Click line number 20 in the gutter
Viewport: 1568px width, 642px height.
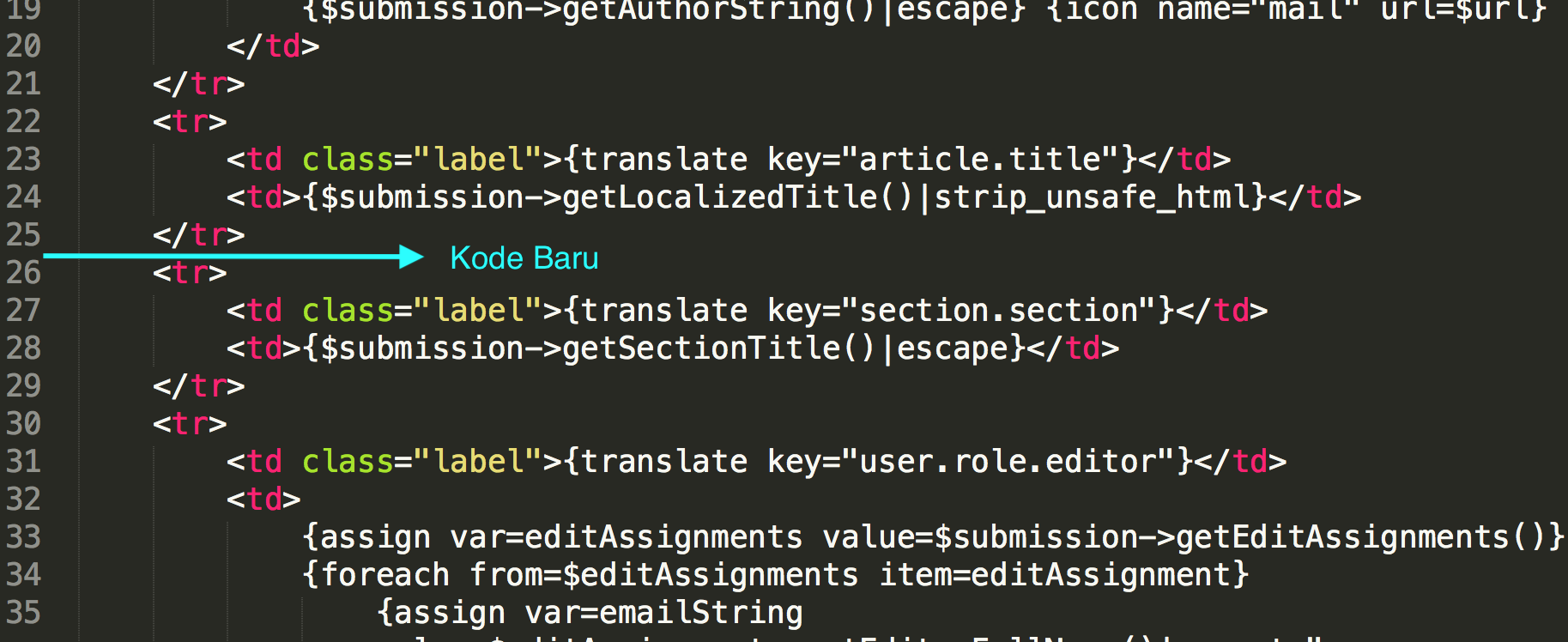tap(23, 46)
